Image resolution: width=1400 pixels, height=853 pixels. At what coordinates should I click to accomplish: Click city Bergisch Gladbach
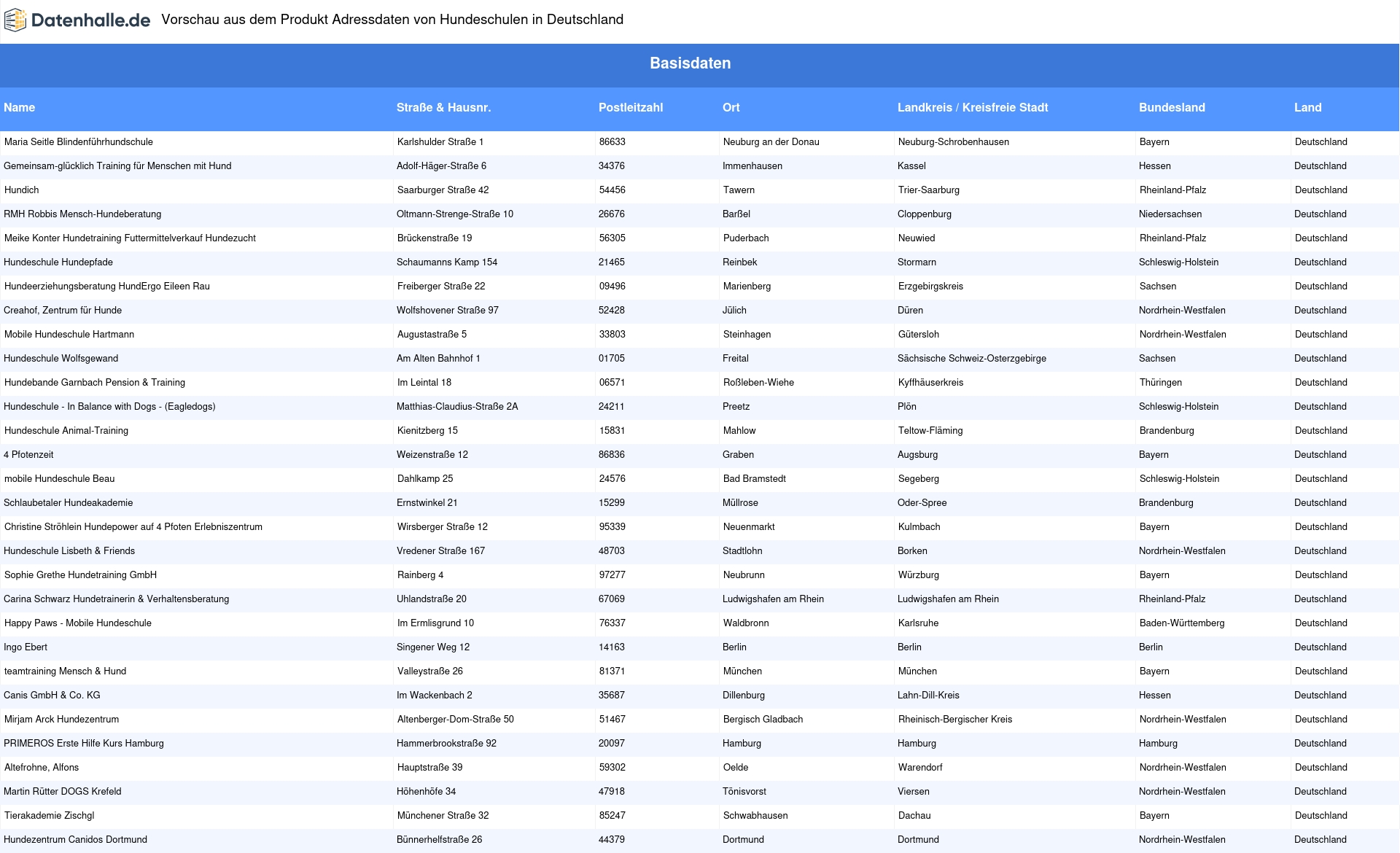(x=763, y=720)
